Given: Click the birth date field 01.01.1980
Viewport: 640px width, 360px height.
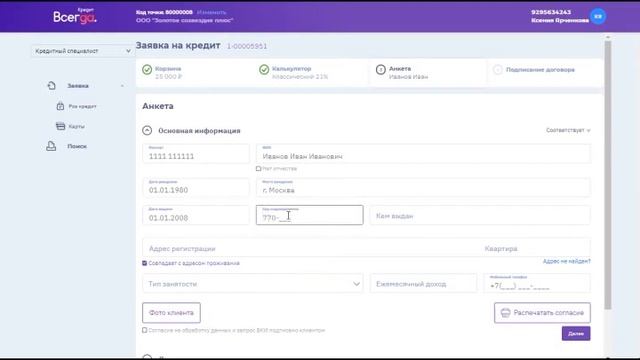Looking at the screenshot, I should point(196,188).
